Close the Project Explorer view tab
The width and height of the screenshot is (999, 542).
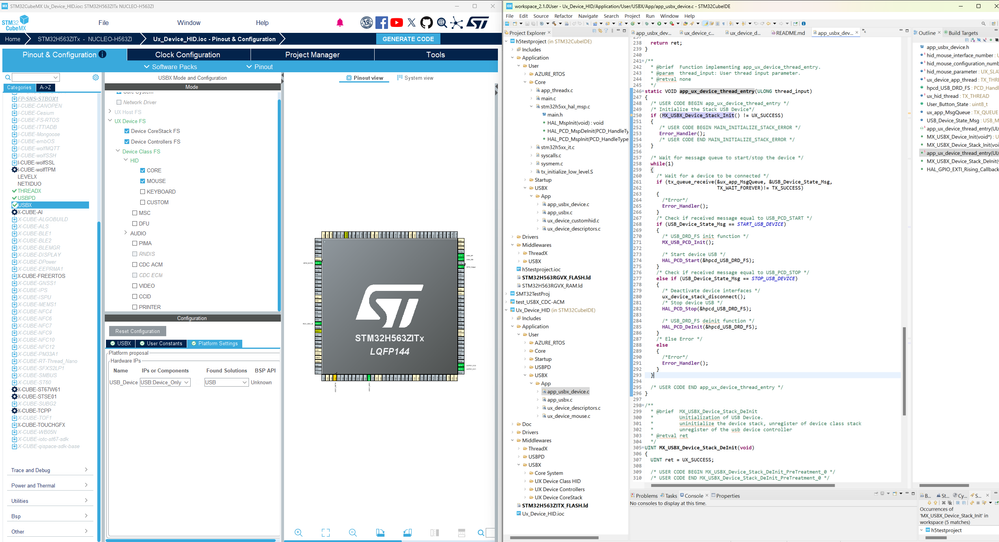pyautogui.click(x=550, y=32)
